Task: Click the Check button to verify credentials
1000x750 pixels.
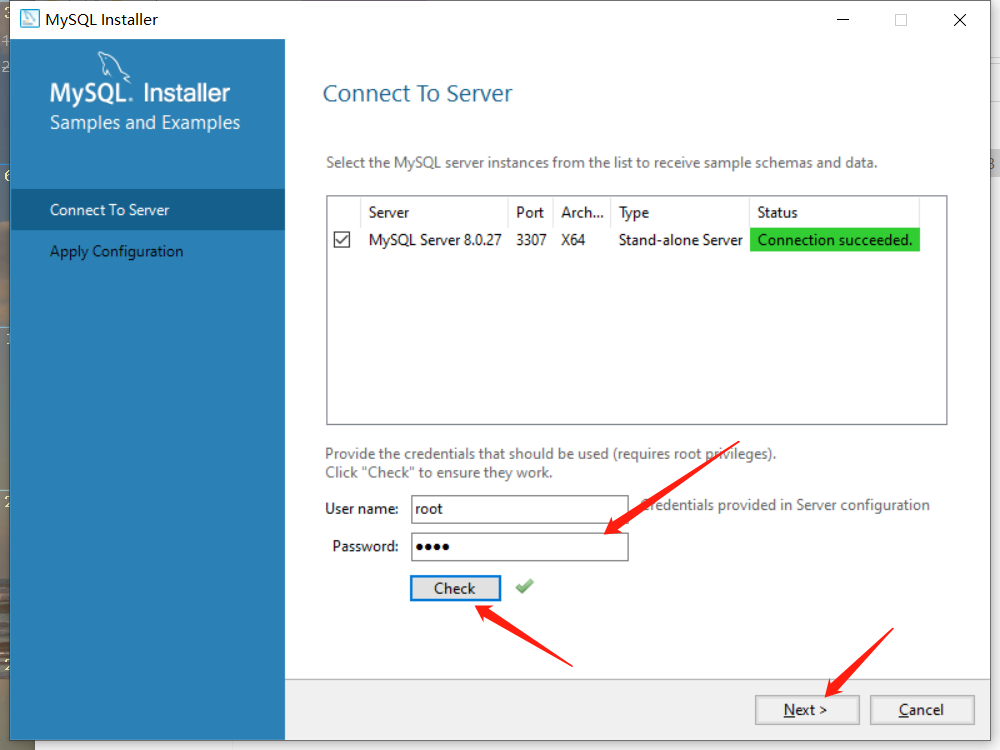Action: click(x=455, y=588)
